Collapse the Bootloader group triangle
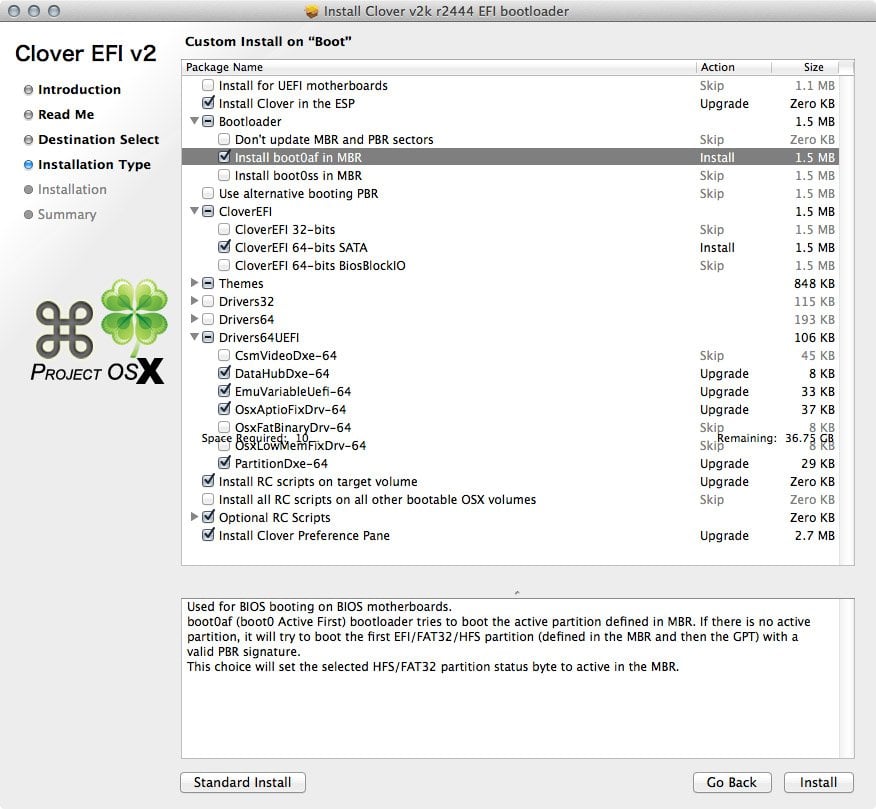Viewport: 876px width, 809px height. (x=194, y=121)
